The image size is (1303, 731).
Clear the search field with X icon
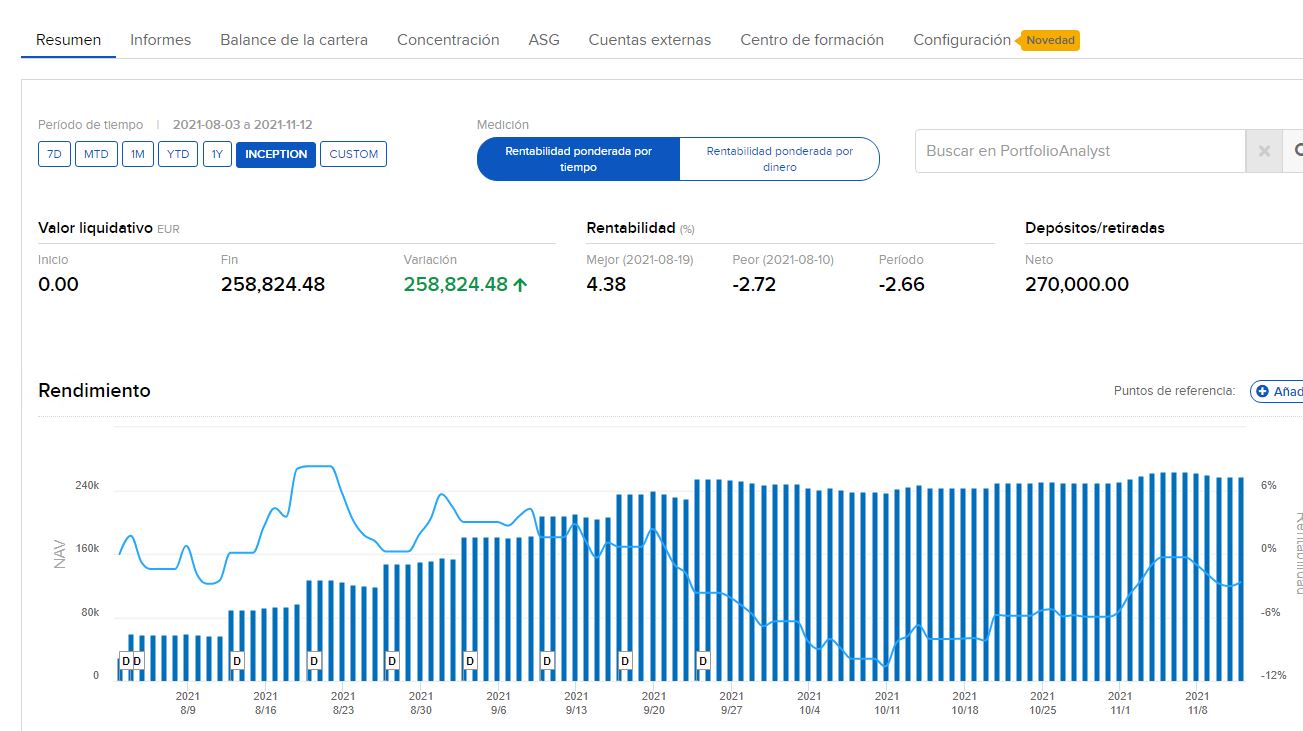point(1263,151)
